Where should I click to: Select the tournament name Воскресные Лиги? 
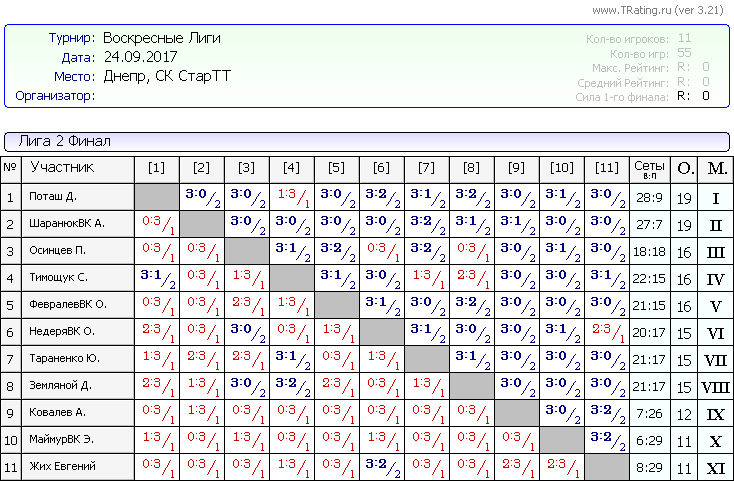coord(162,38)
